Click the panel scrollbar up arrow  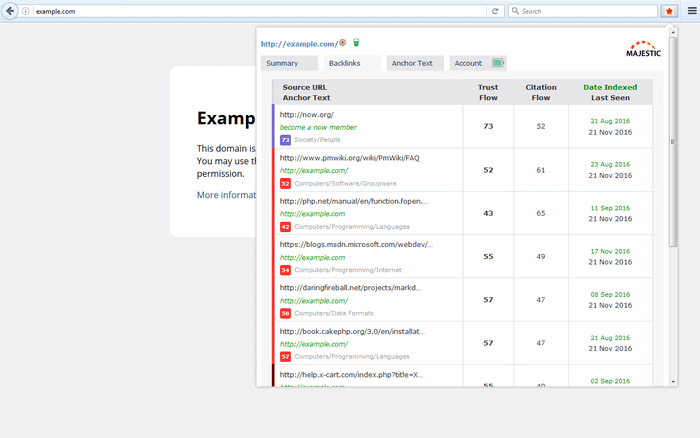click(673, 33)
